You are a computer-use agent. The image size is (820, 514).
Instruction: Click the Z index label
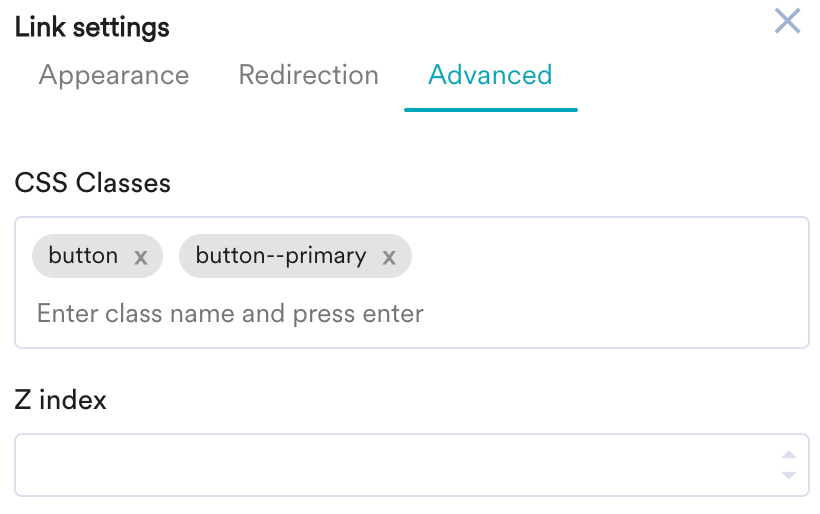pyautogui.click(x=60, y=400)
